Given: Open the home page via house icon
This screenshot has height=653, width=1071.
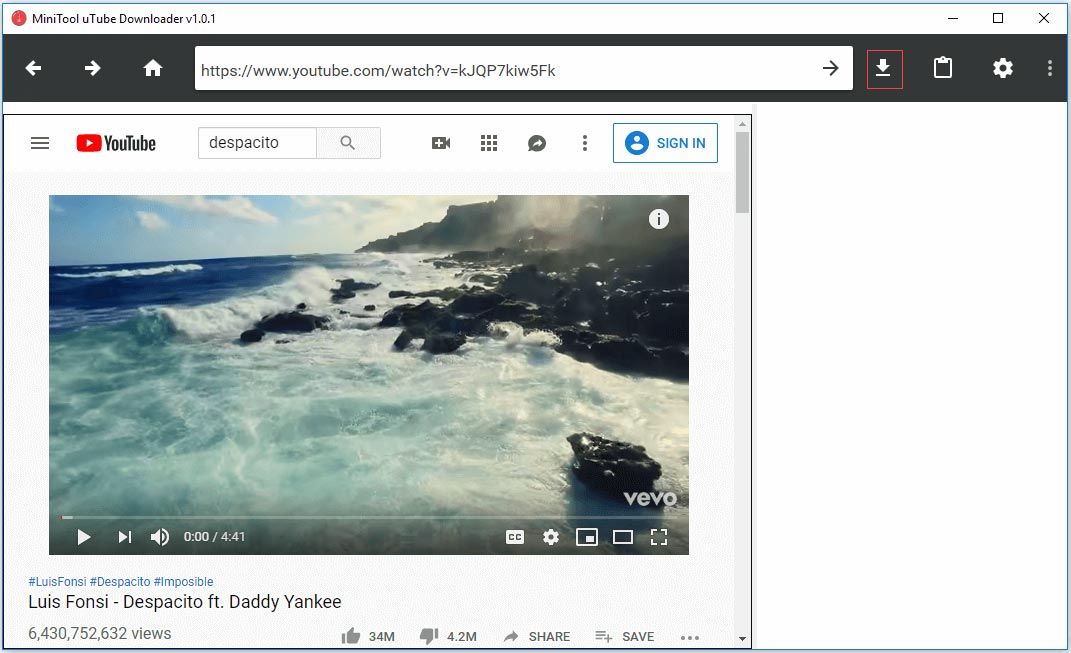Looking at the screenshot, I should 153,68.
